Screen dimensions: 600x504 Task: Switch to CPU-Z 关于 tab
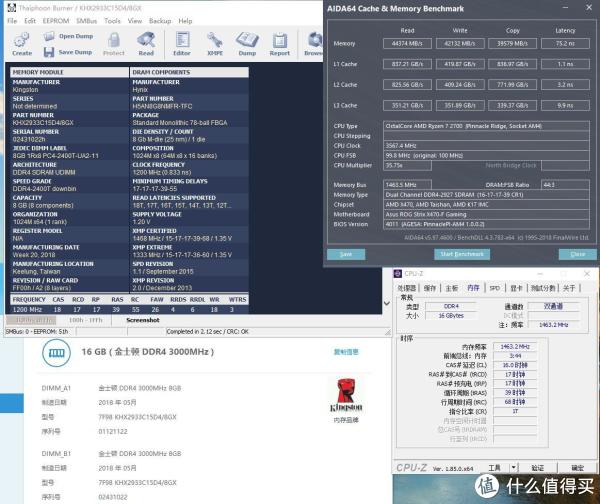click(x=569, y=288)
